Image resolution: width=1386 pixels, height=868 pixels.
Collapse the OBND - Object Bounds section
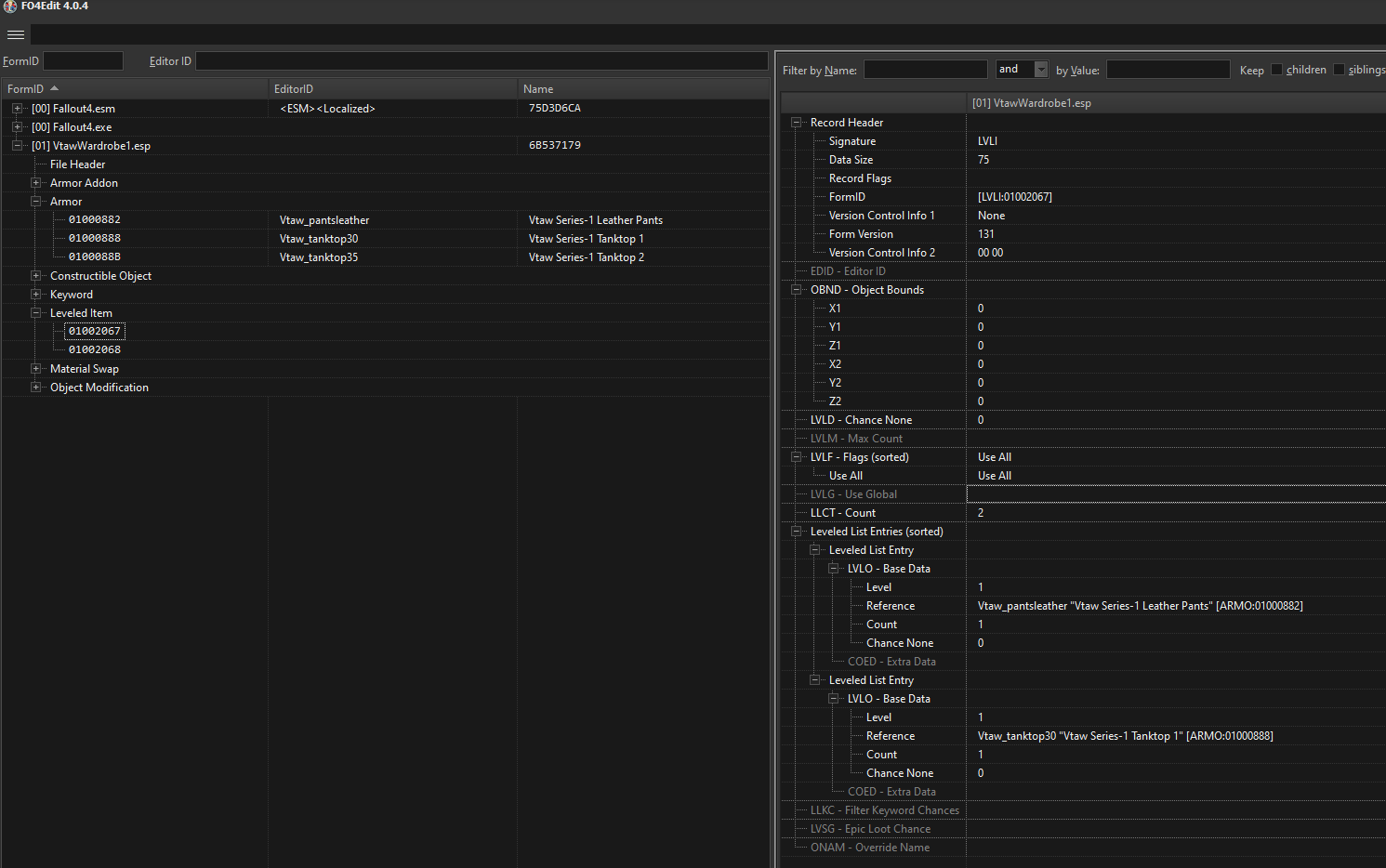pos(796,290)
